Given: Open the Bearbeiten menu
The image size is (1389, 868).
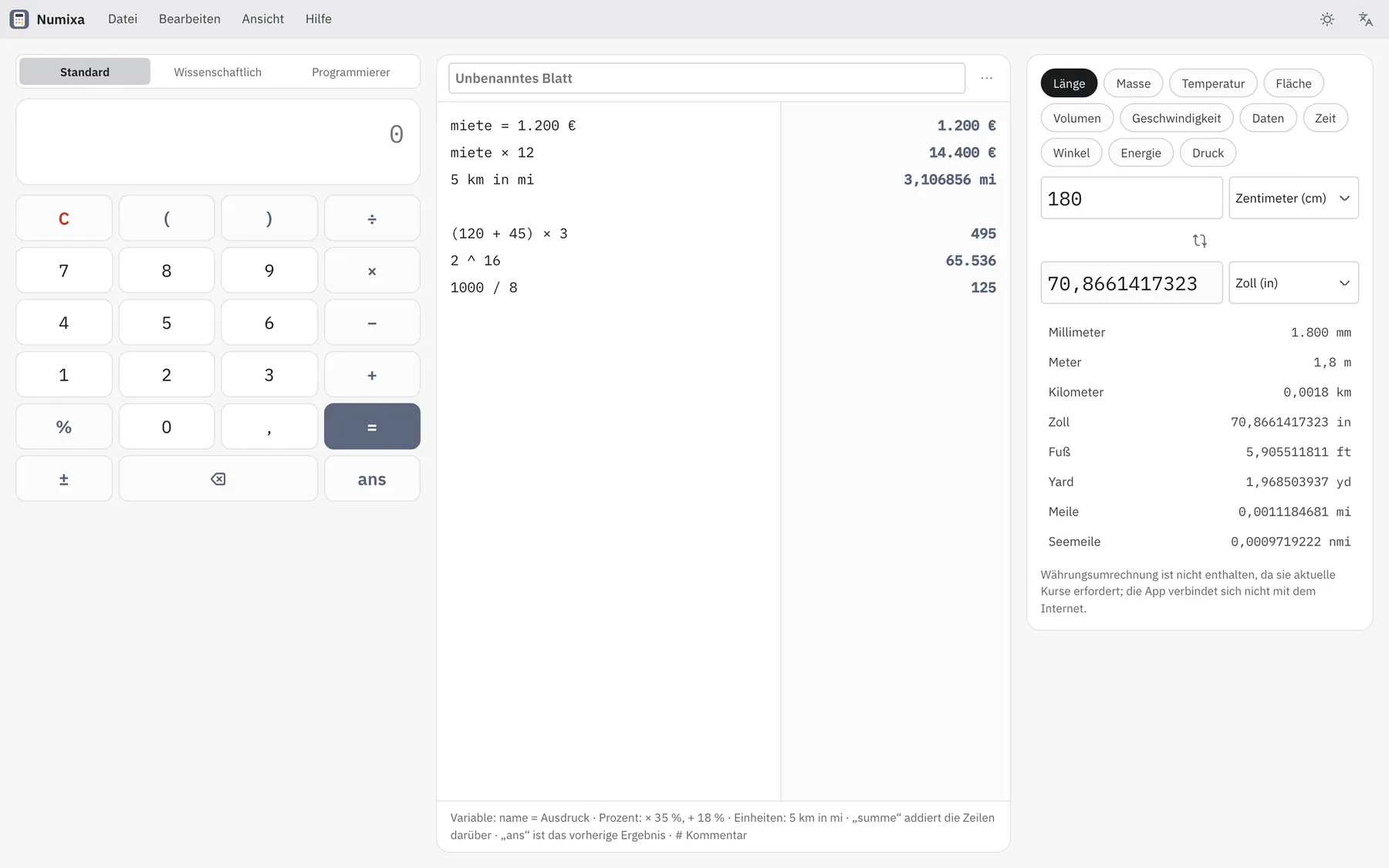Looking at the screenshot, I should (x=190, y=19).
